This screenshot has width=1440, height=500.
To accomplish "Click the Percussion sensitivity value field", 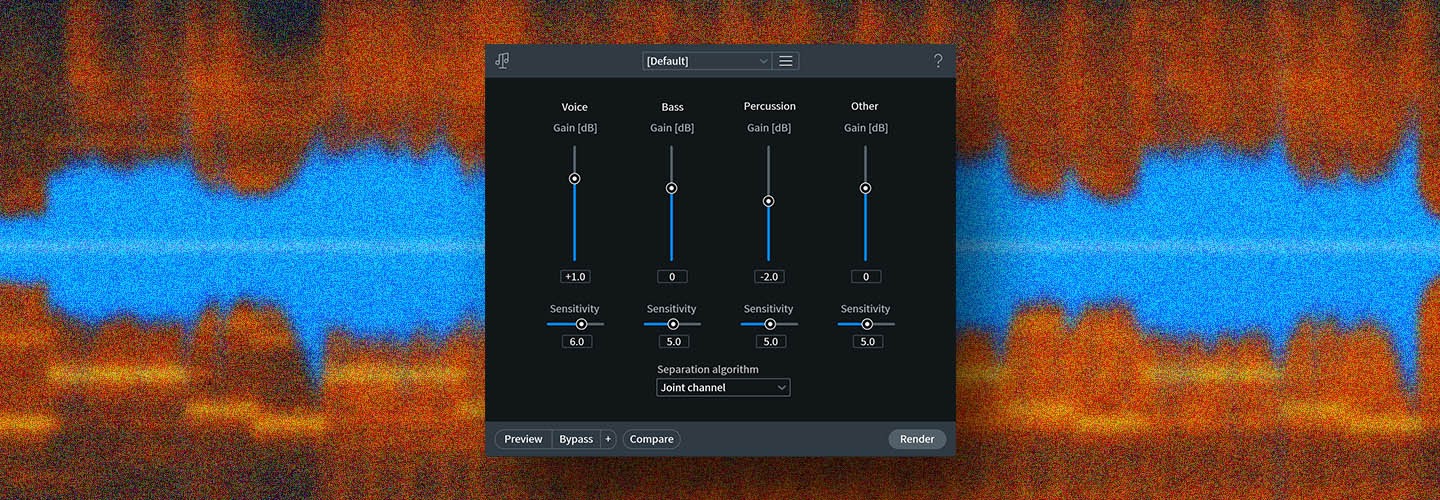I will pyautogui.click(x=770, y=342).
